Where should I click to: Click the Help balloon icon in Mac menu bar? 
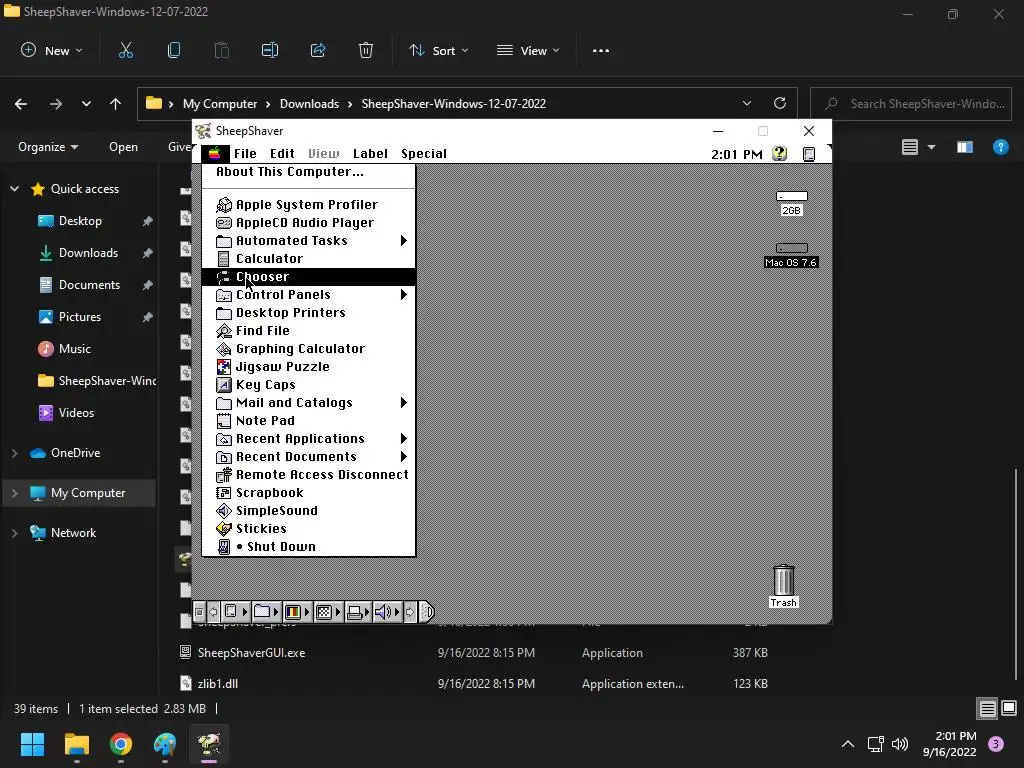click(x=779, y=153)
